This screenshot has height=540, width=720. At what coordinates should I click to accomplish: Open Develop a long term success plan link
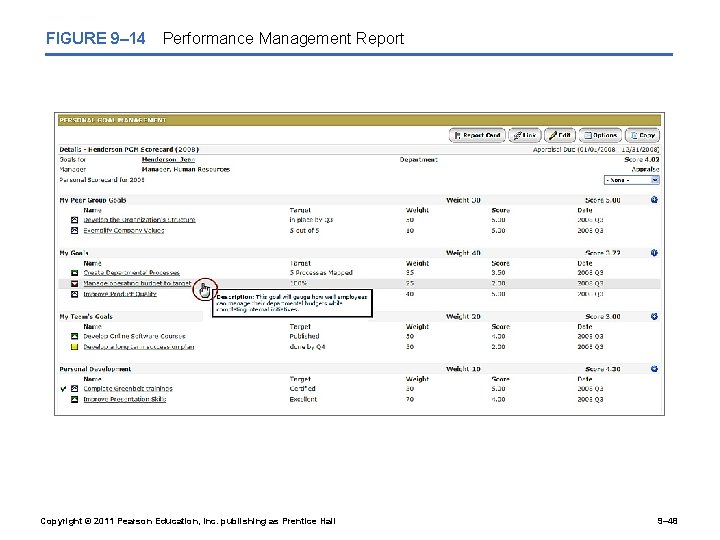tap(139, 347)
